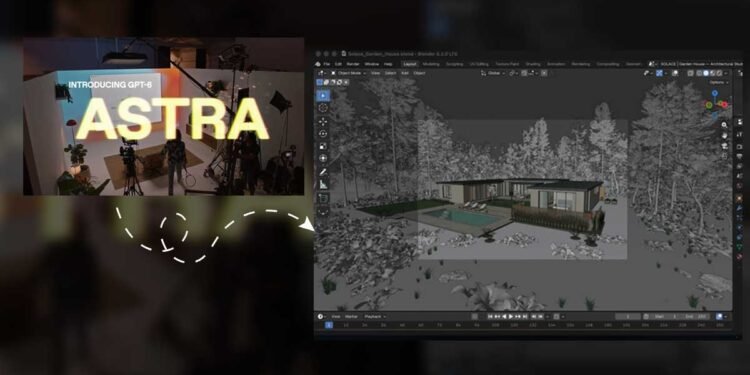Open the Edit menu in Blender
750x375 pixels.
point(339,64)
